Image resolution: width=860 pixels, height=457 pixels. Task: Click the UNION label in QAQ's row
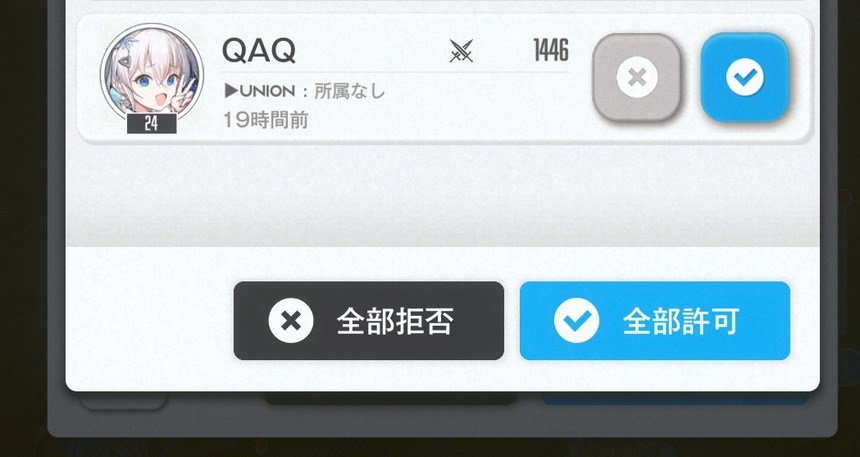267,91
